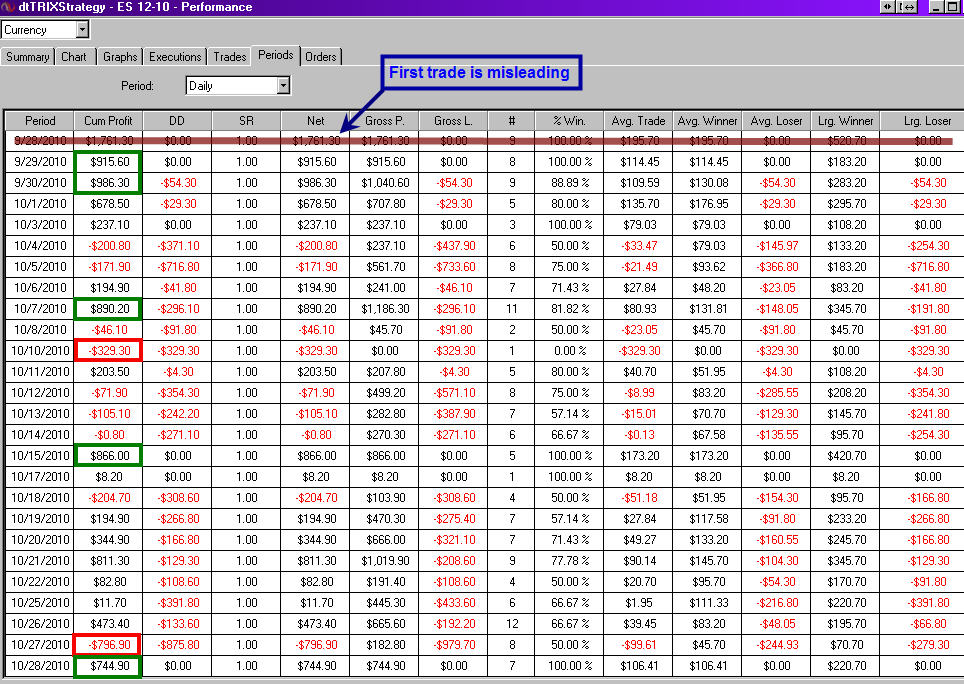Expand the Currency display dropdown arrow
The image size is (964, 684).
pyautogui.click(x=82, y=29)
